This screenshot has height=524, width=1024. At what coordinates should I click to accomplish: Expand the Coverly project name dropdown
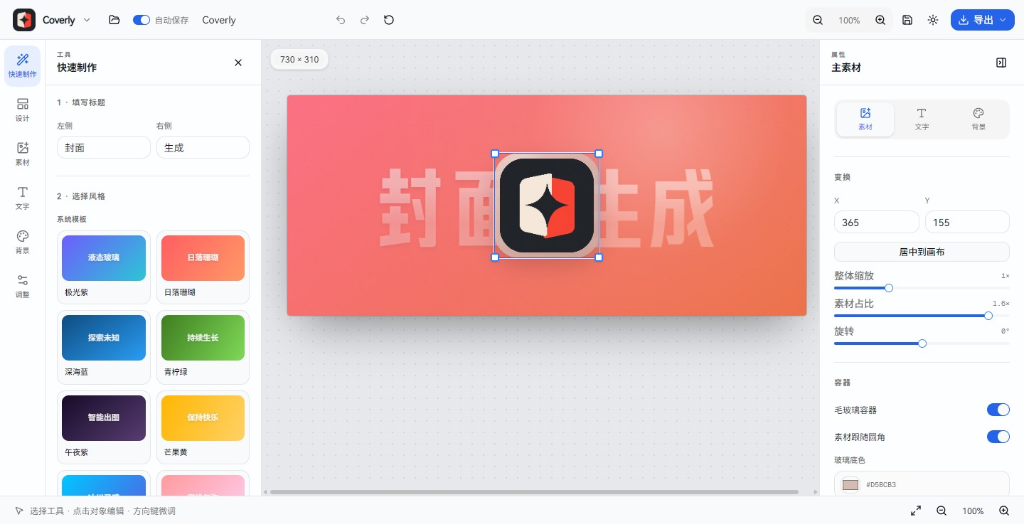tap(86, 20)
